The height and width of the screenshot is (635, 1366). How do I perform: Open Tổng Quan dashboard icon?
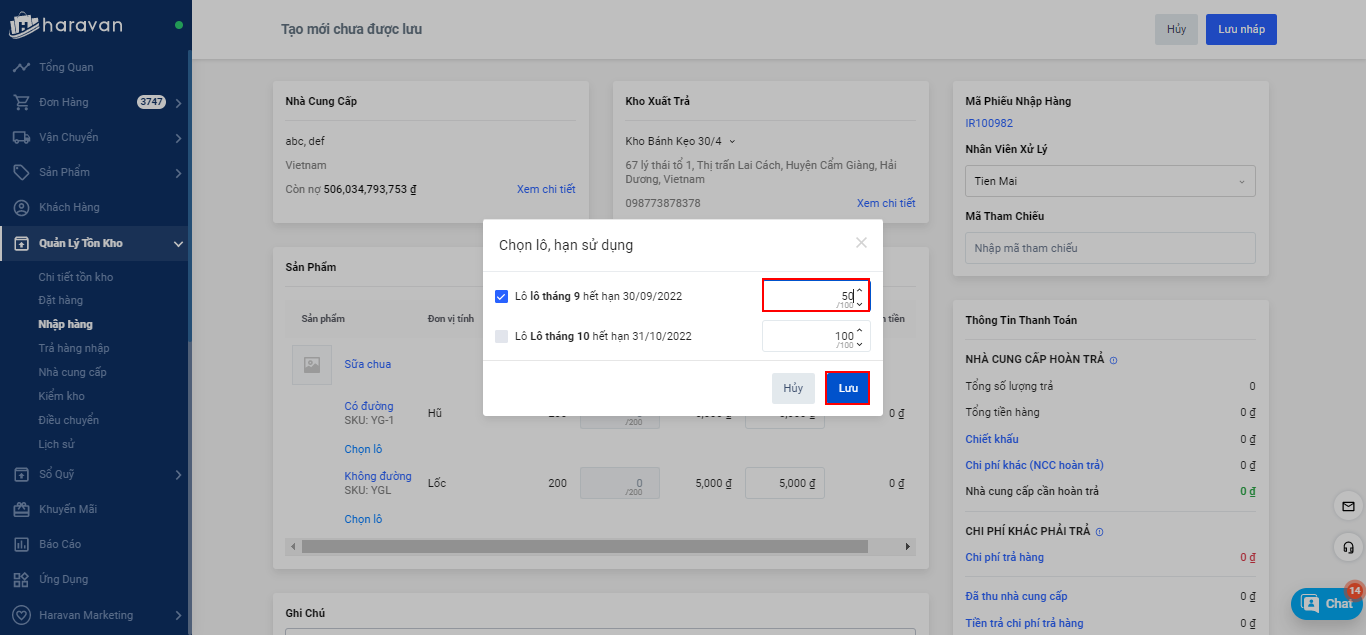pos(21,67)
